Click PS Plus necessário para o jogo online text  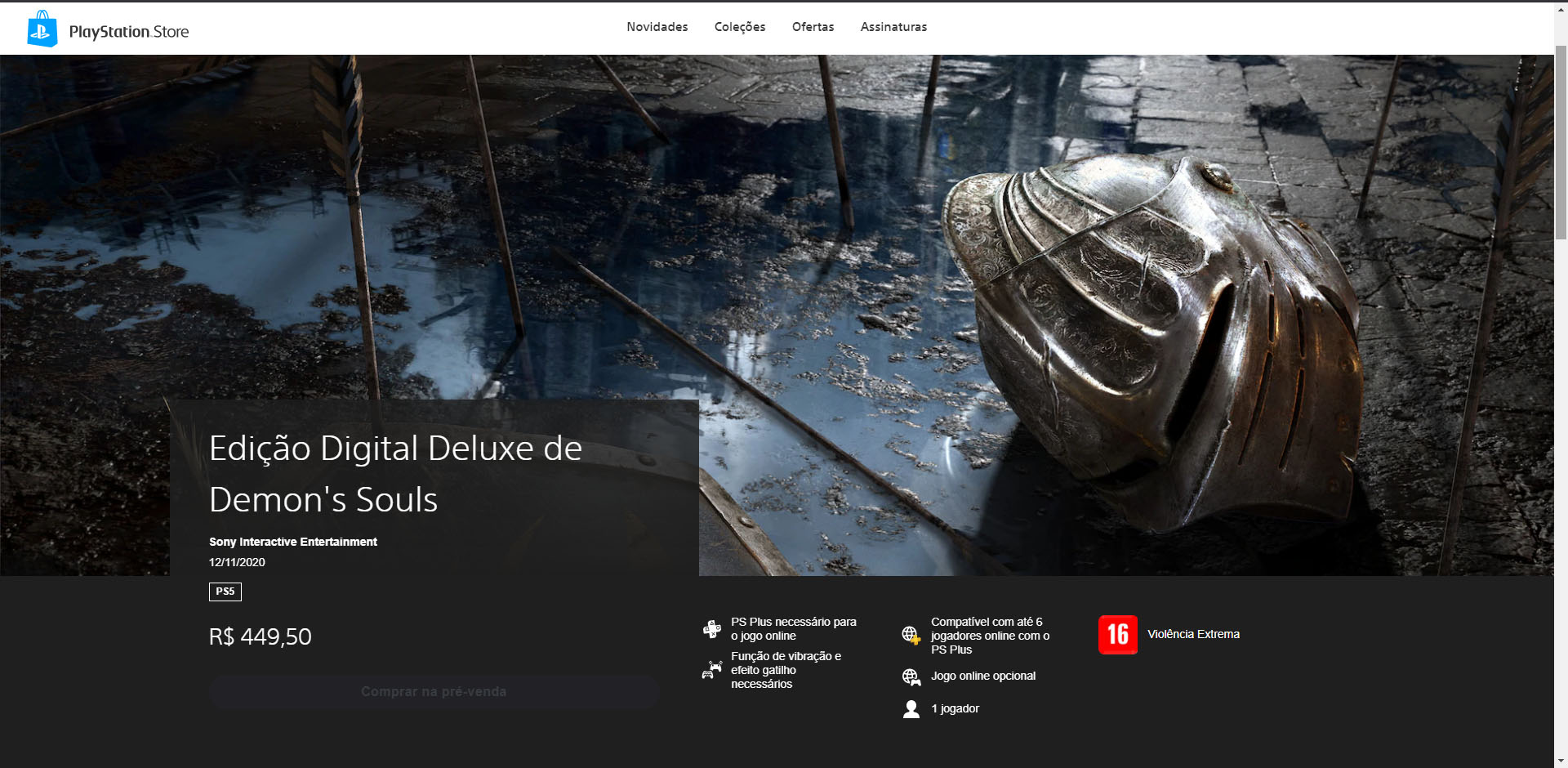pyautogui.click(x=794, y=629)
